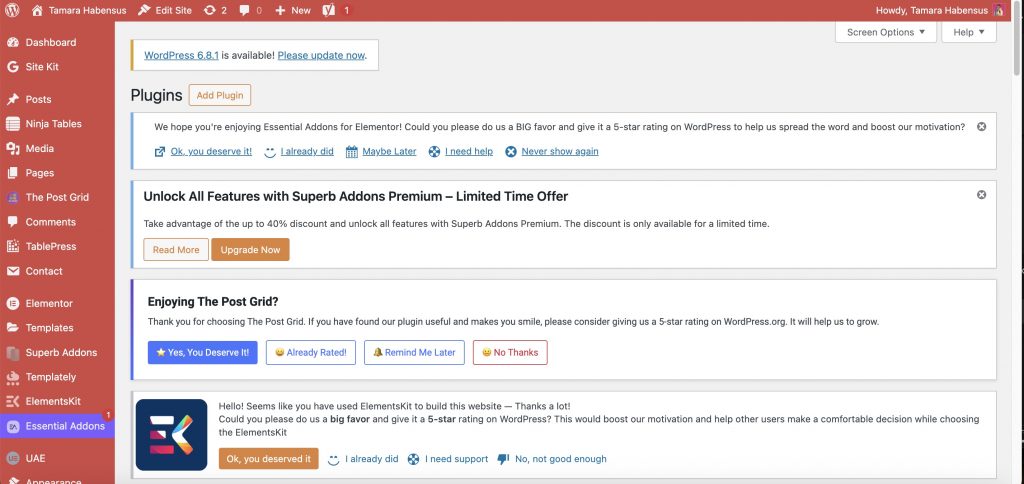Dismiss the Essential Addons rating notice
1024x484 pixels.
pos(981,127)
